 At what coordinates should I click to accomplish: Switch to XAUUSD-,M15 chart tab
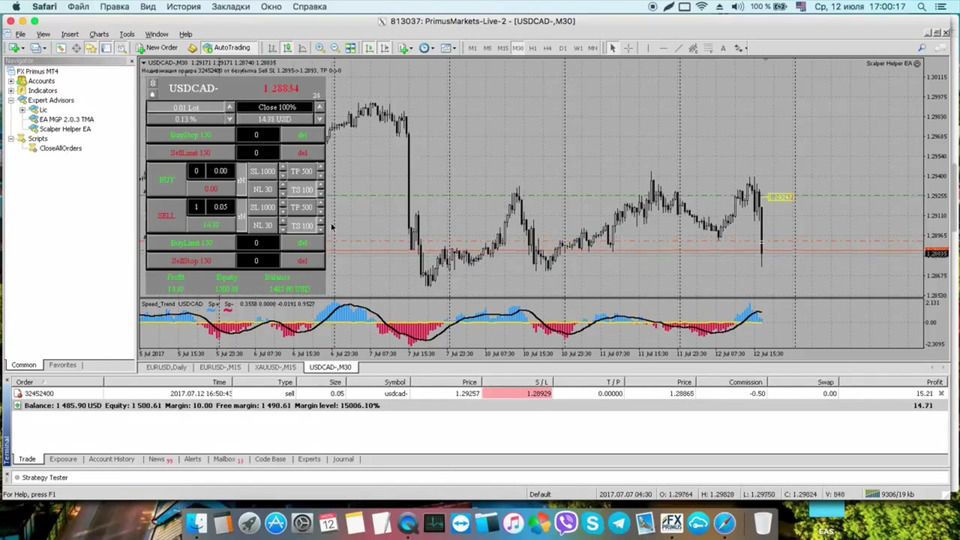click(275, 367)
